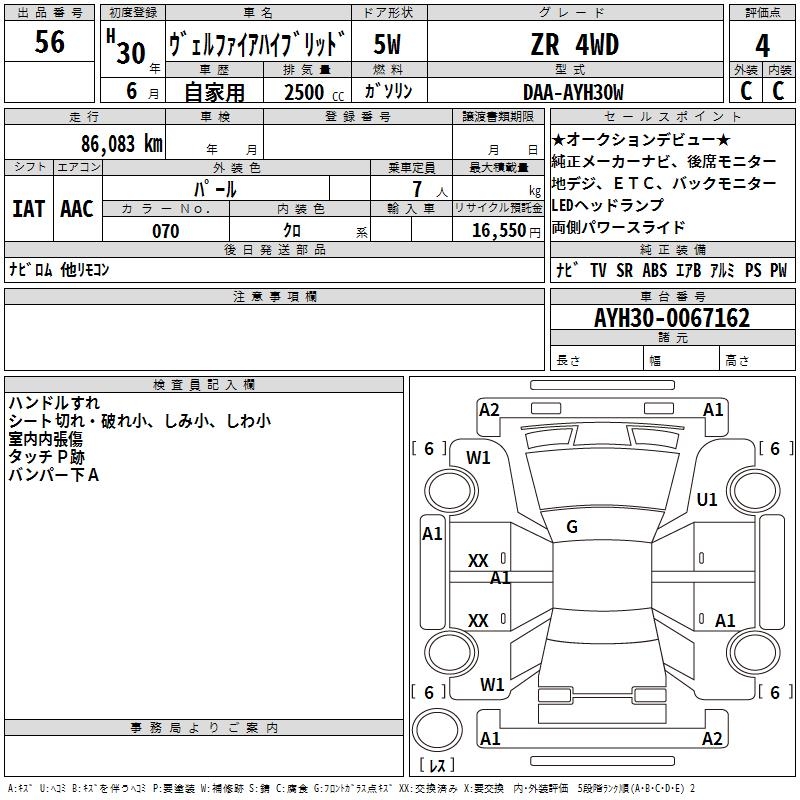
Task: Select the inspector note 室内内張傷
Action: [45, 439]
